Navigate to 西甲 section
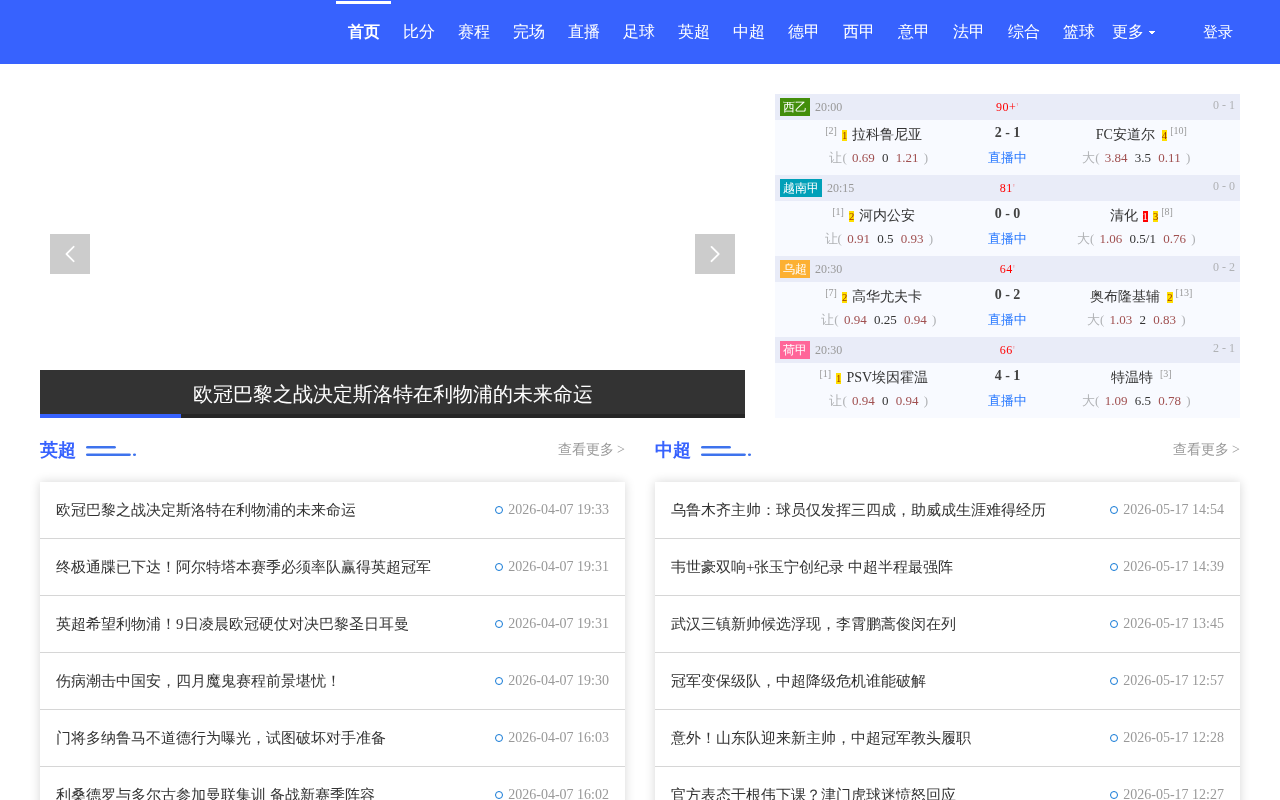The height and width of the screenshot is (800, 1280). tap(859, 32)
